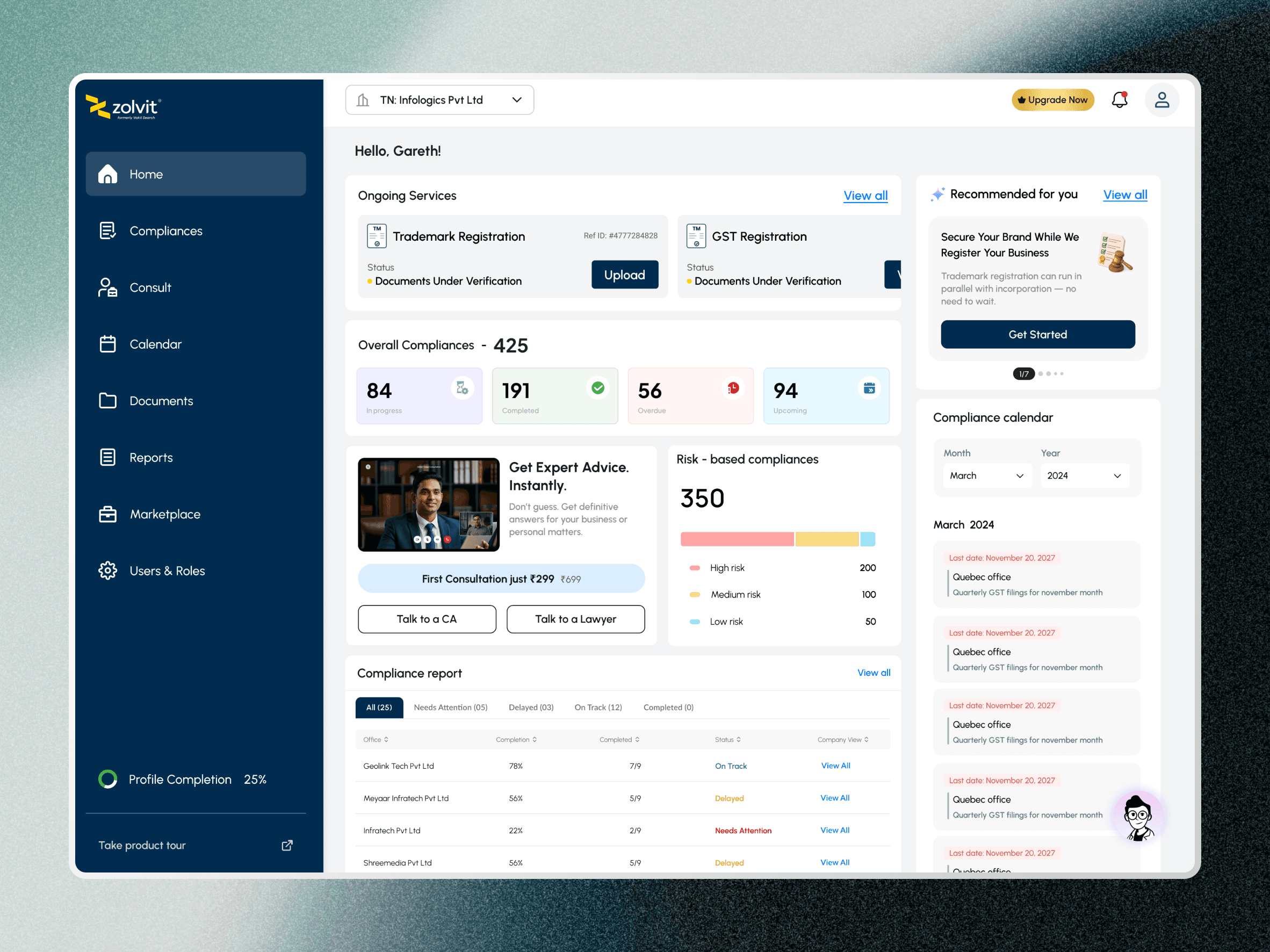Select the Delayed (03) tab
Viewport: 1270px width, 952px height.
click(x=531, y=708)
